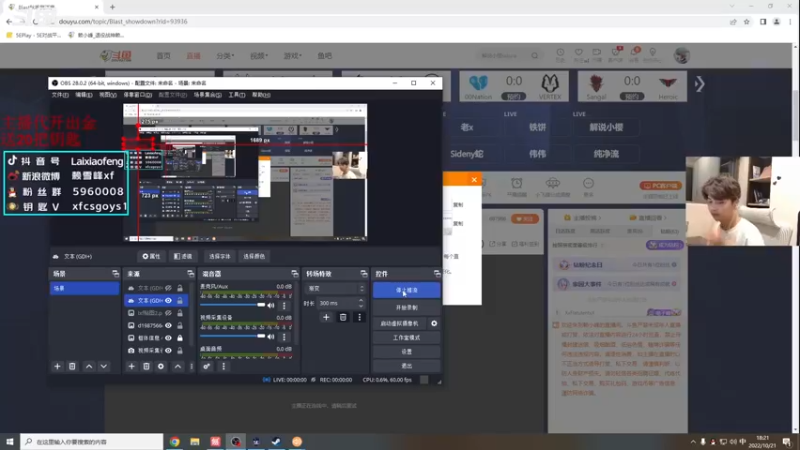
Task: Open advanced audio properties gear in the mixer
Action: (207, 366)
